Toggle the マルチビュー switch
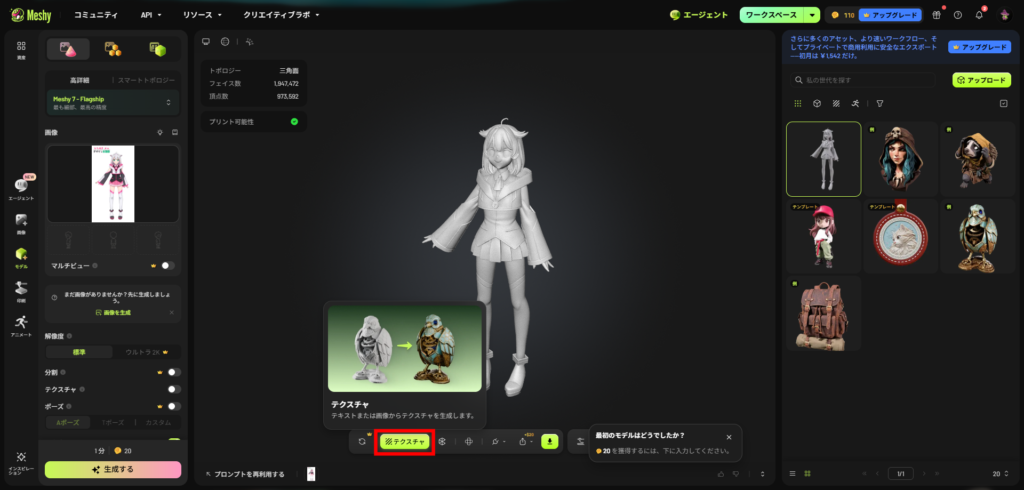 pos(168,265)
